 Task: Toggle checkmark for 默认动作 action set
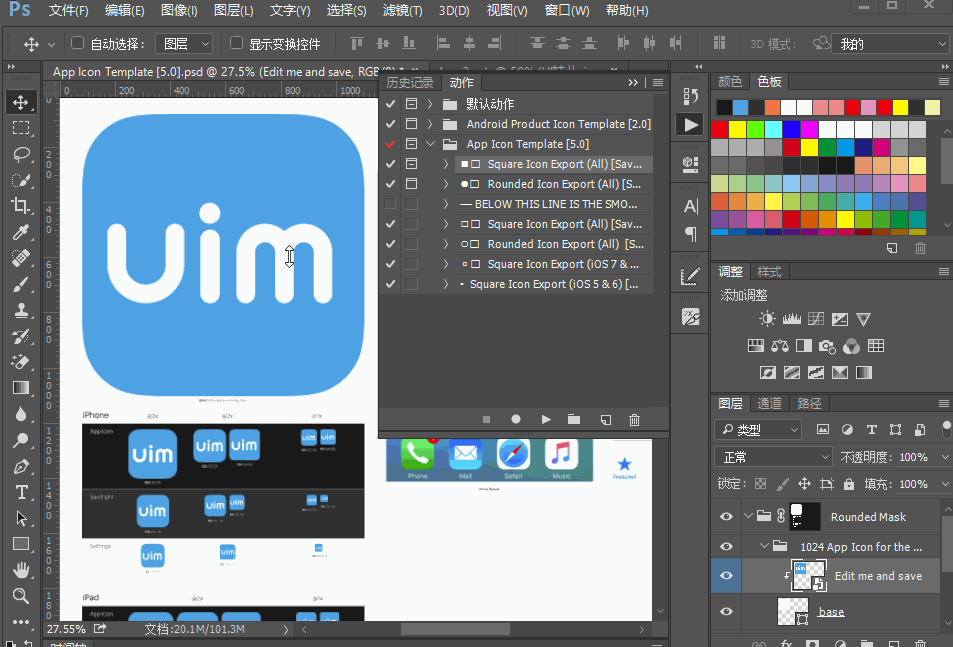pos(390,104)
